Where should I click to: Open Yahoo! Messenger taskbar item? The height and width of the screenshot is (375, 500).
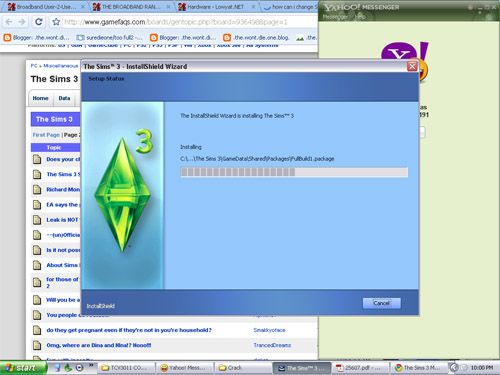coord(185,368)
